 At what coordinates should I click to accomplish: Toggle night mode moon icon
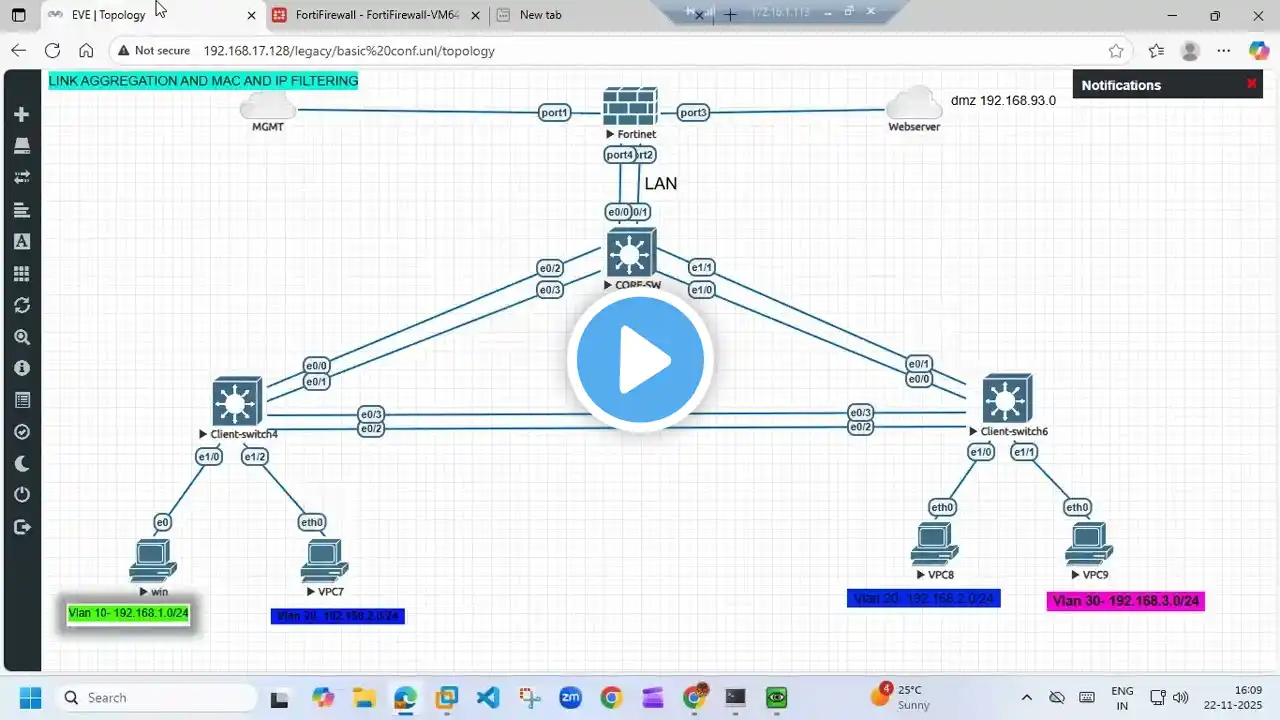pyautogui.click(x=21, y=464)
